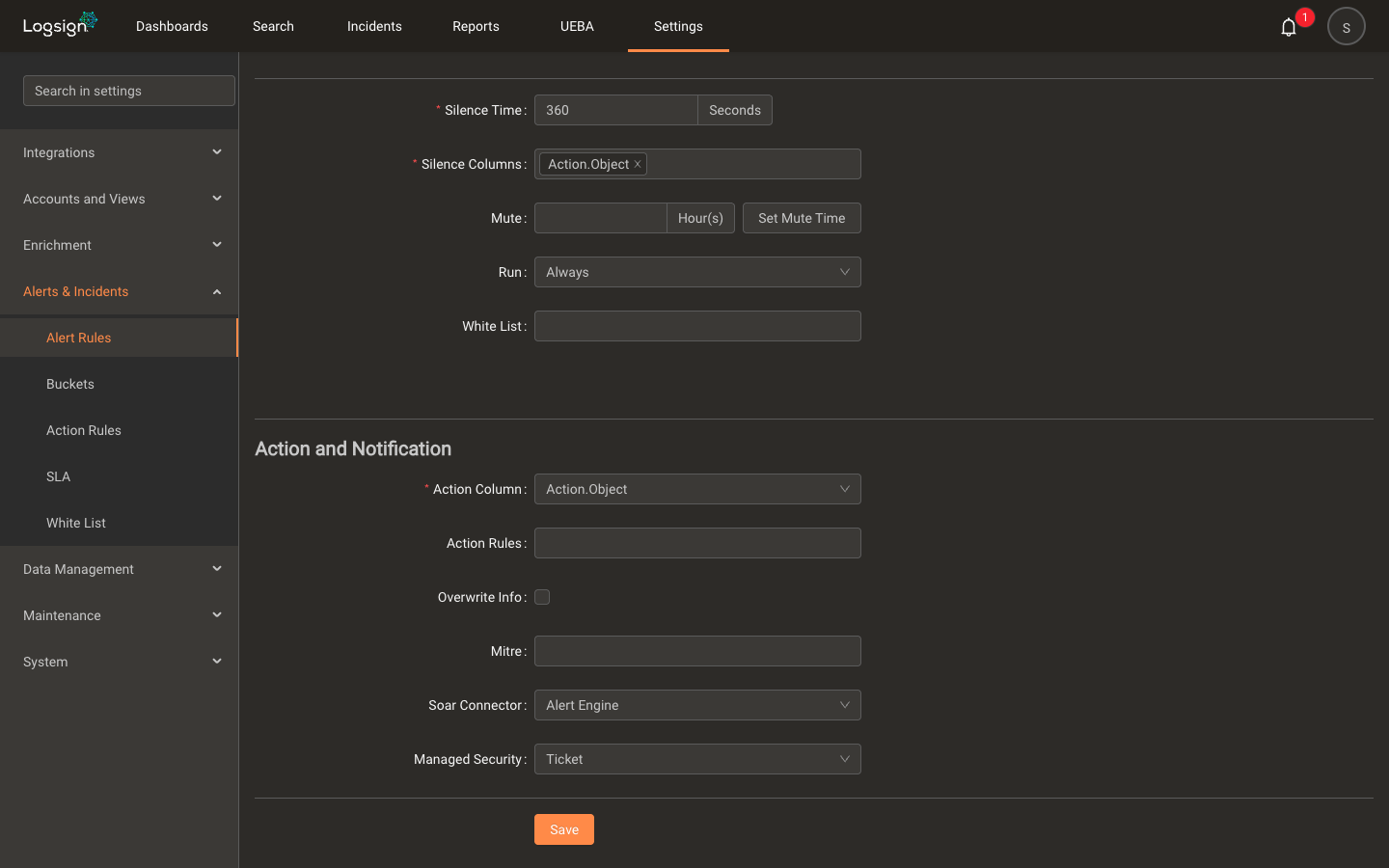Expand the Integrations section
1389x868 pixels.
click(119, 152)
